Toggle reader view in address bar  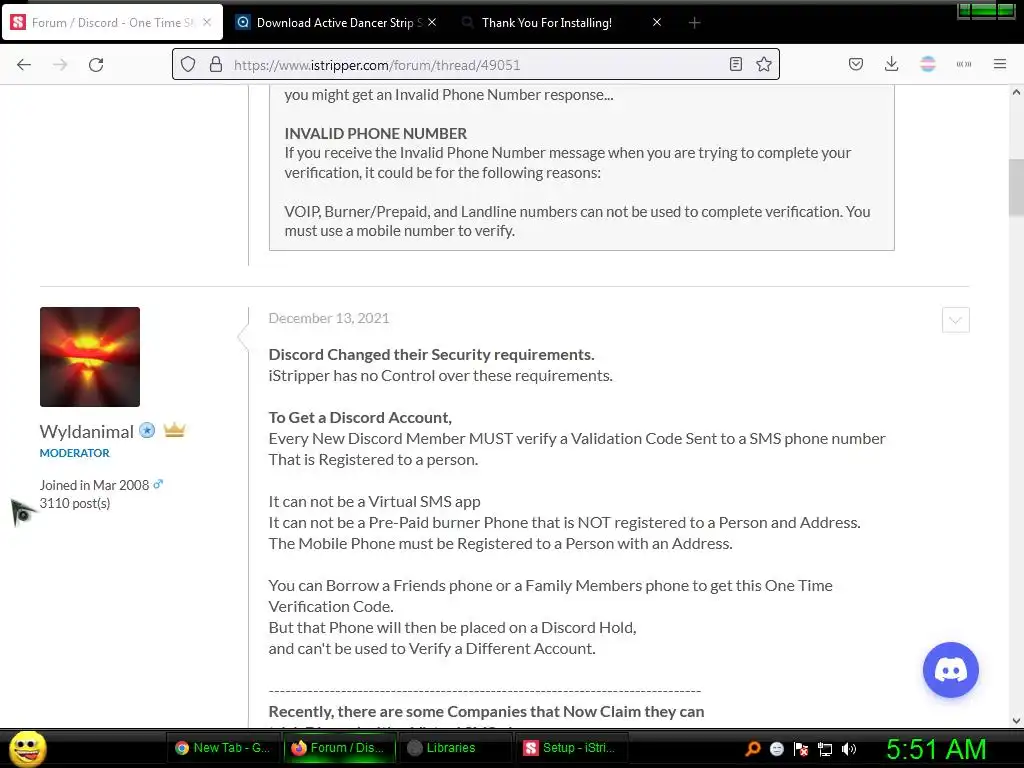[736, 64]
